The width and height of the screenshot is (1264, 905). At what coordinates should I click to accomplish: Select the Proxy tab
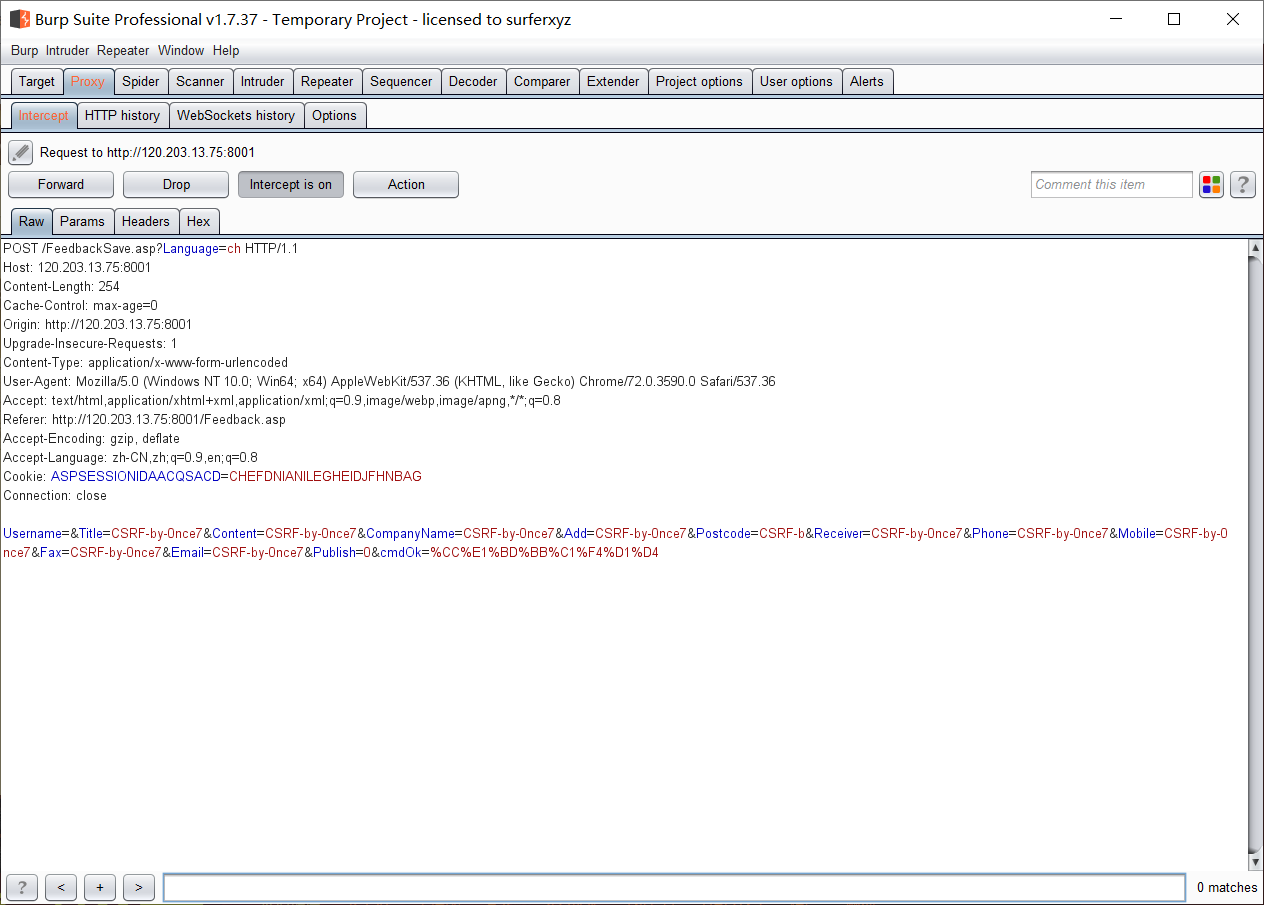click(88, 82)
